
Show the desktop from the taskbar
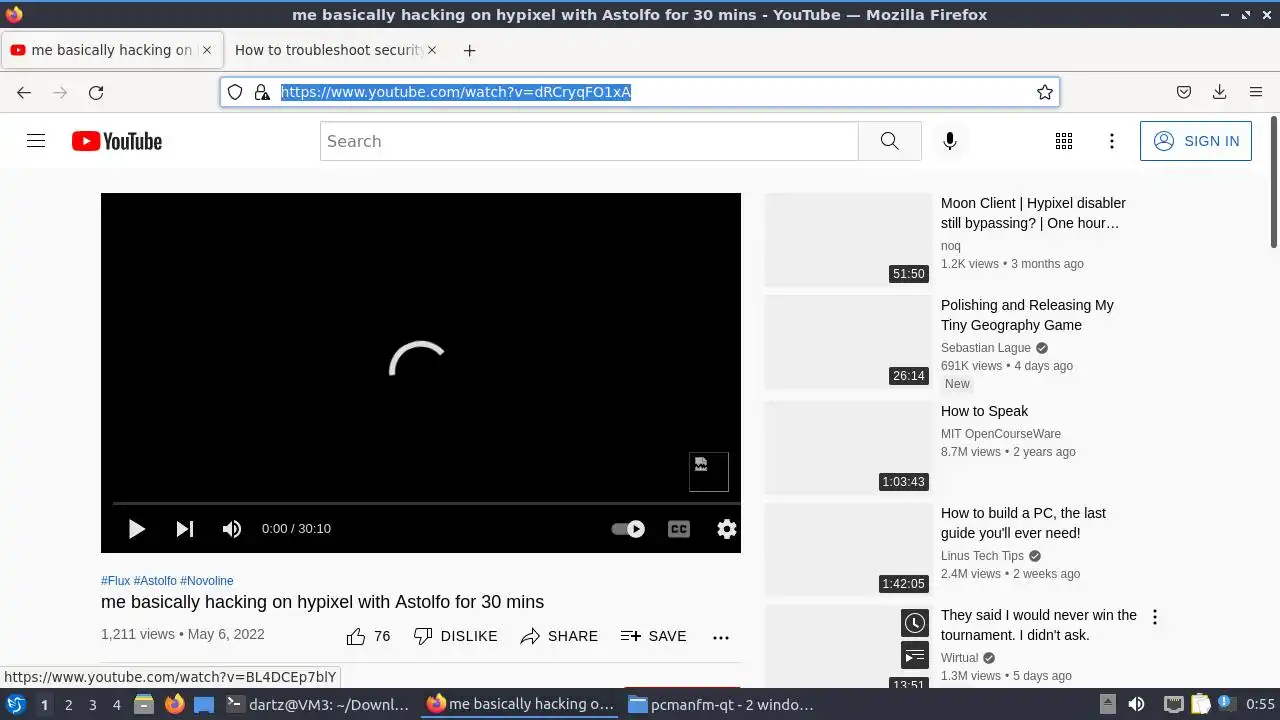(204, 705)
